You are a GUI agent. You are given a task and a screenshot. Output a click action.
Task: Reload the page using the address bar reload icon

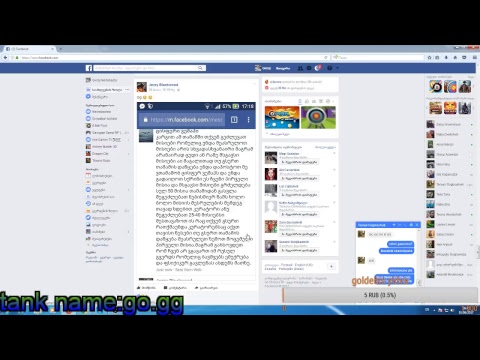(x=326, y=58)
